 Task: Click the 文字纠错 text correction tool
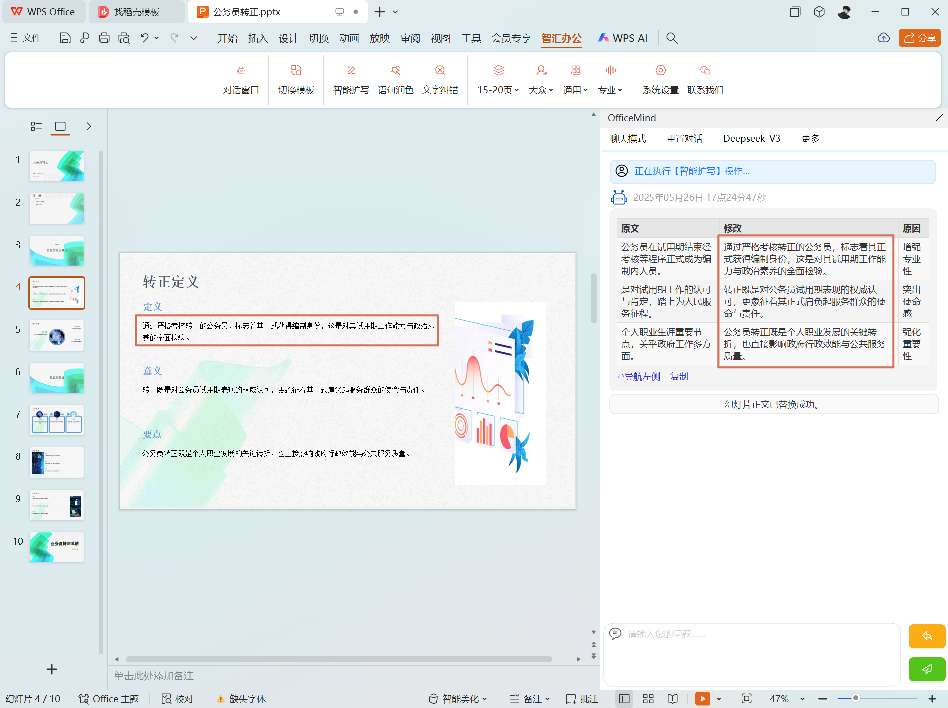pos(440,80)
